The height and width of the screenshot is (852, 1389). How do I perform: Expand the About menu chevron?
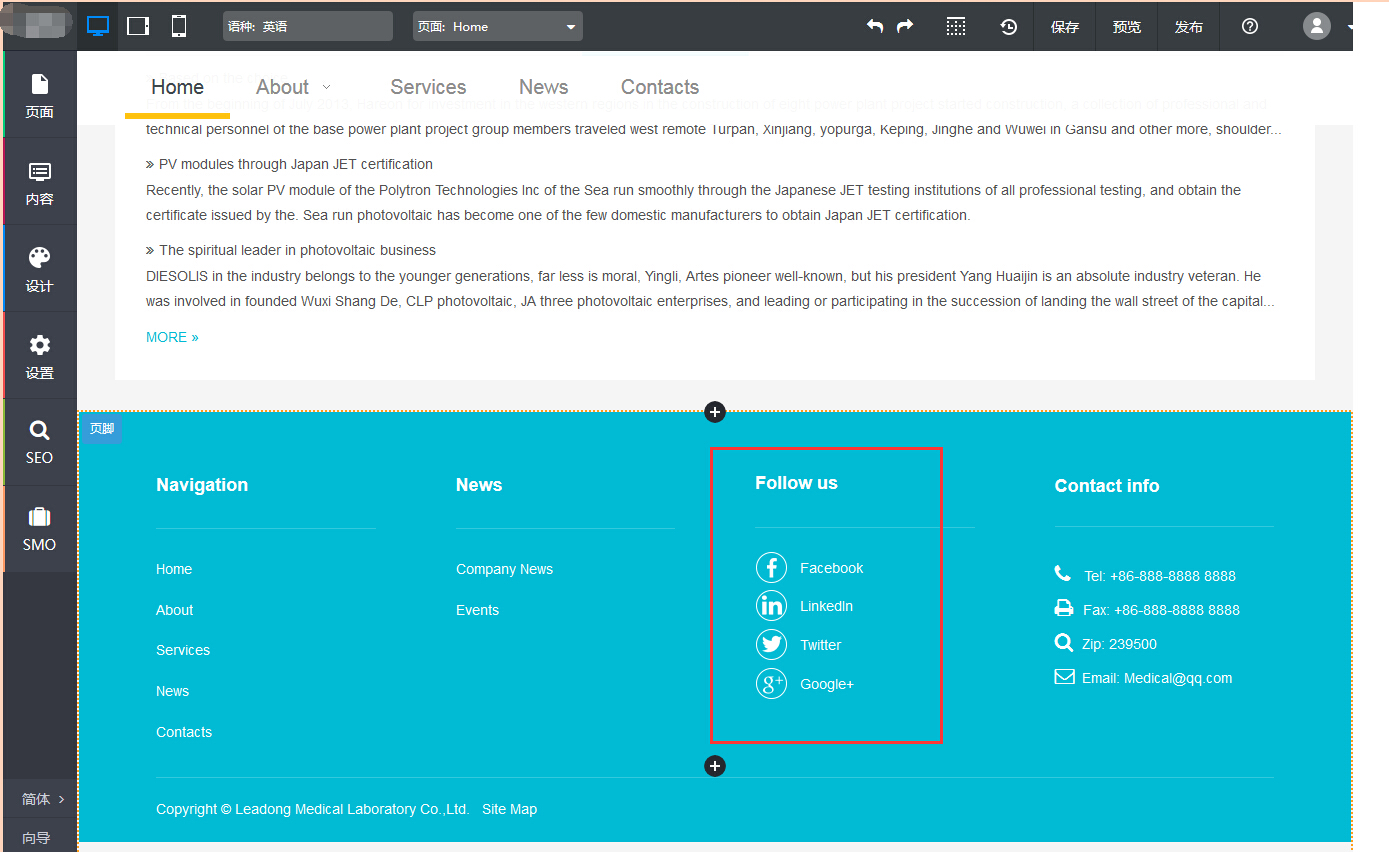click(x=326, y=88)
